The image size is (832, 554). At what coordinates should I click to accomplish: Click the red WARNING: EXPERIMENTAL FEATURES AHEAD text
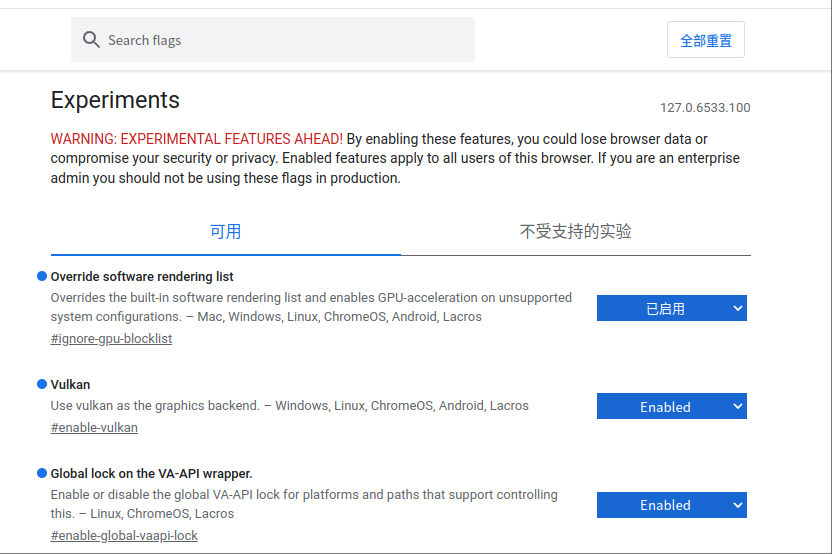[x=197, y=139]
